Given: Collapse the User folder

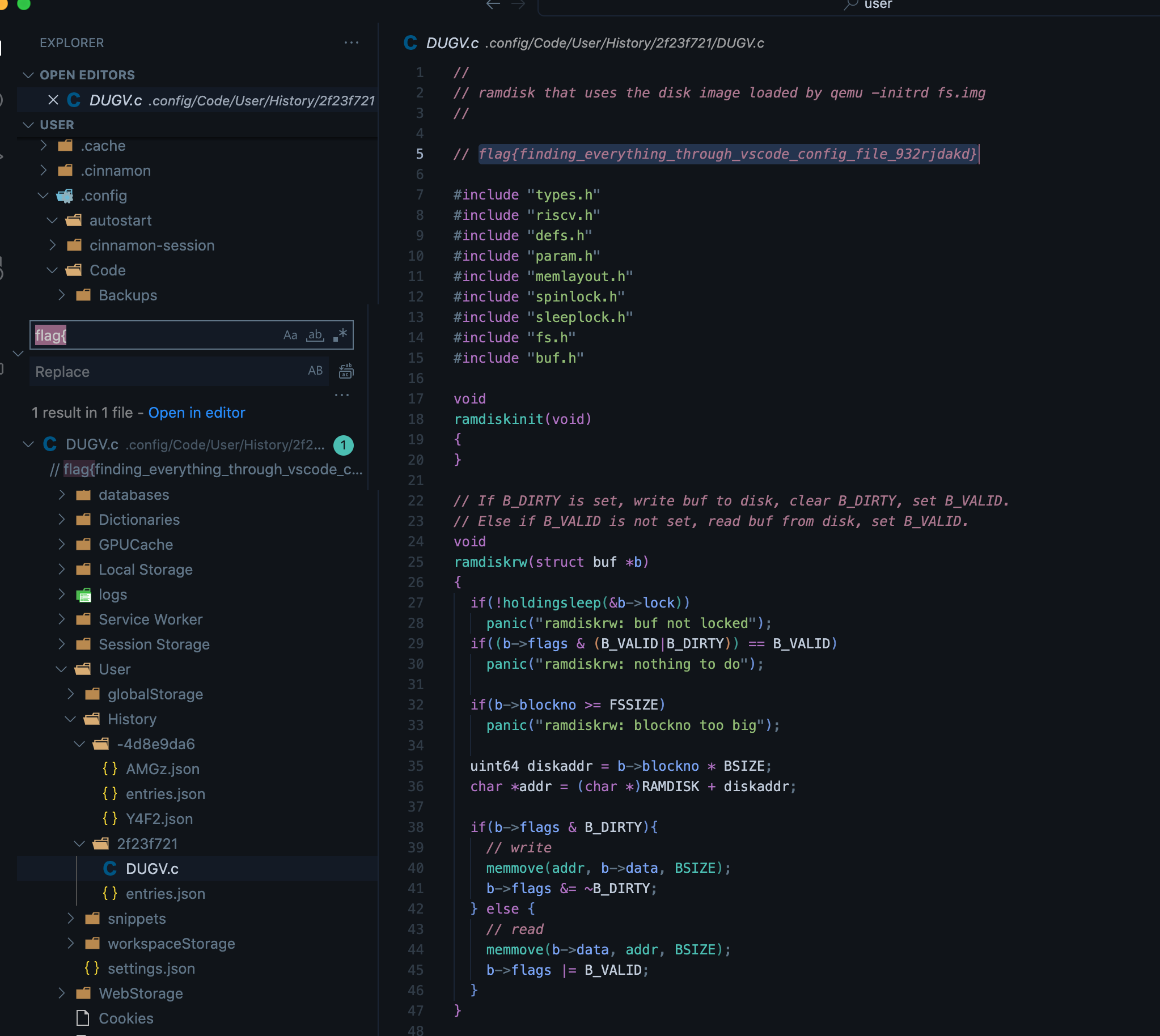Looking at the screenshot, I should (61, 669).
